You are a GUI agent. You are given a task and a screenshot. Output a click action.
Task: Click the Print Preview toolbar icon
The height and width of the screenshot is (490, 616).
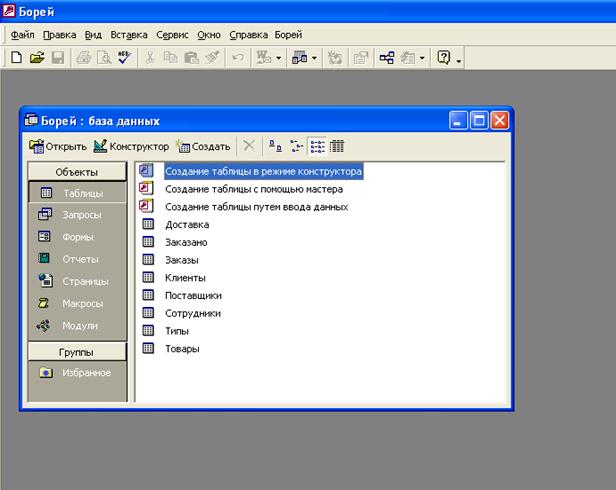[104, 58]
